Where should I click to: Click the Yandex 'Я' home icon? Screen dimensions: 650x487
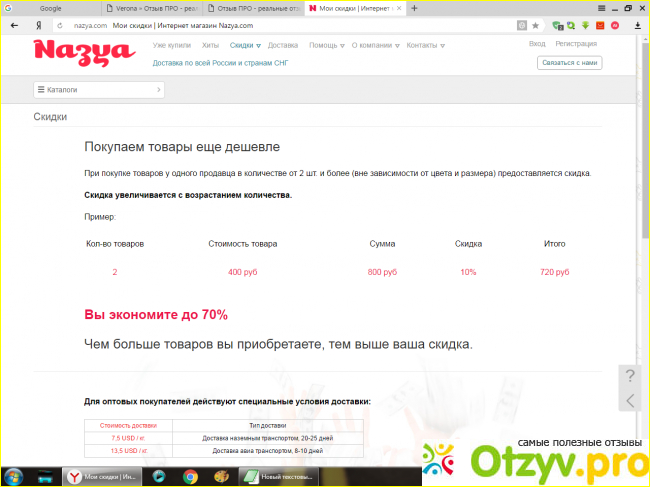(x=38, y=25)
